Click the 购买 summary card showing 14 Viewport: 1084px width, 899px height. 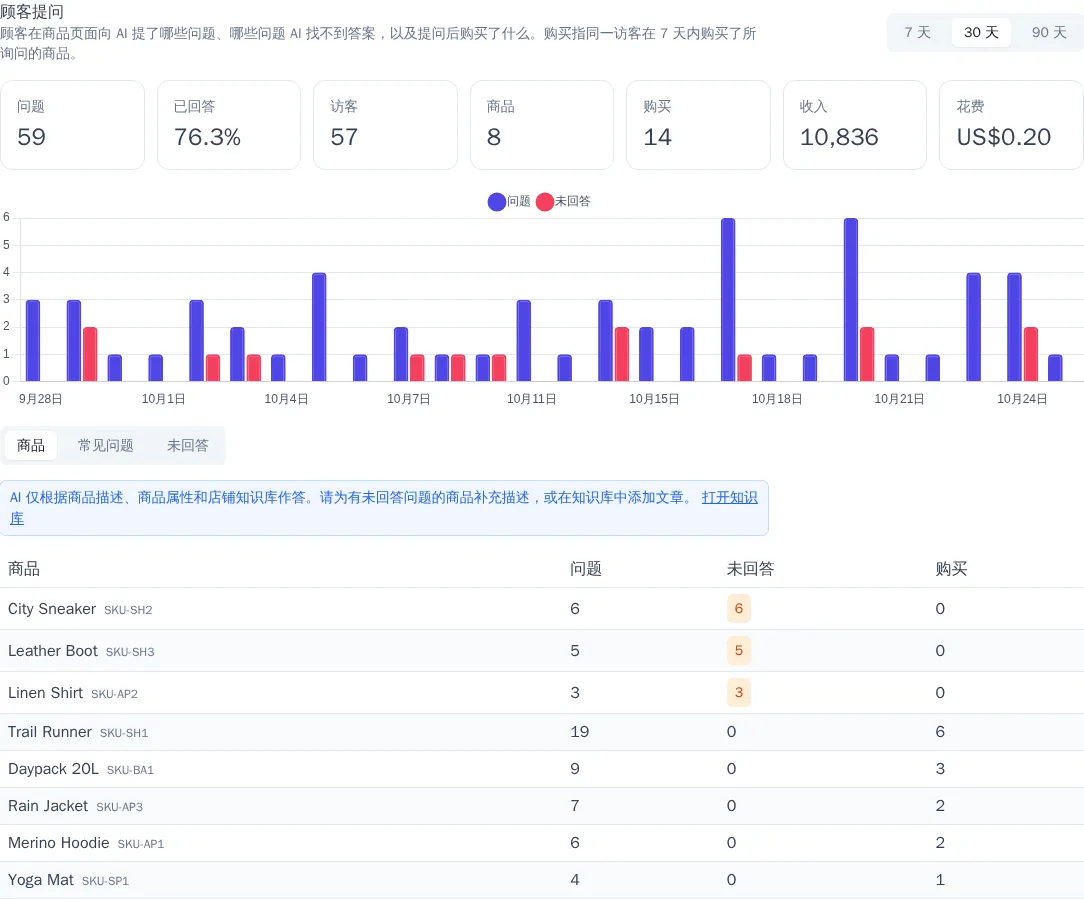[698, 125]
